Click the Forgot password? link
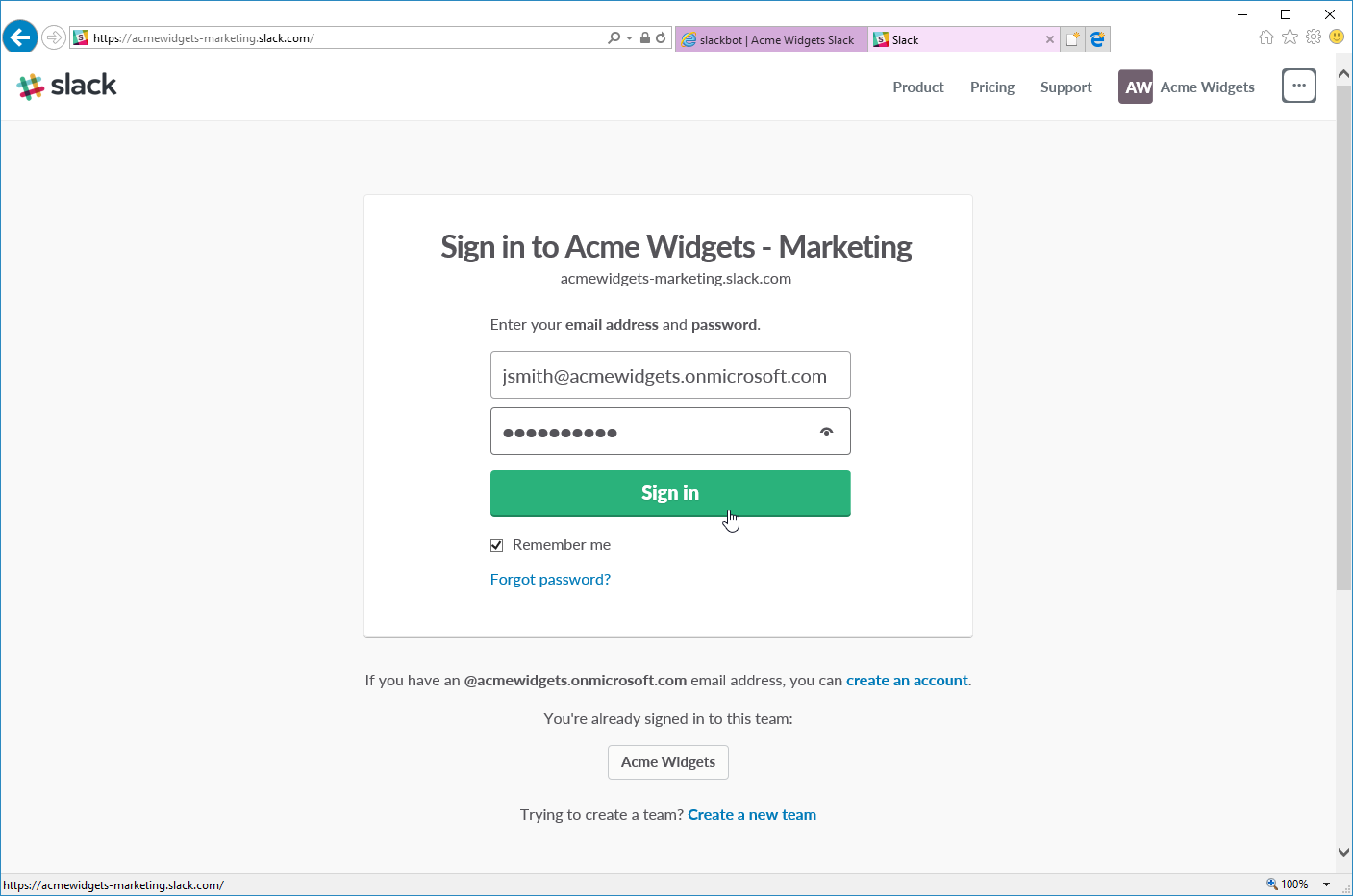The width and height of the screenshot is (1353, 896). [550, 579]
